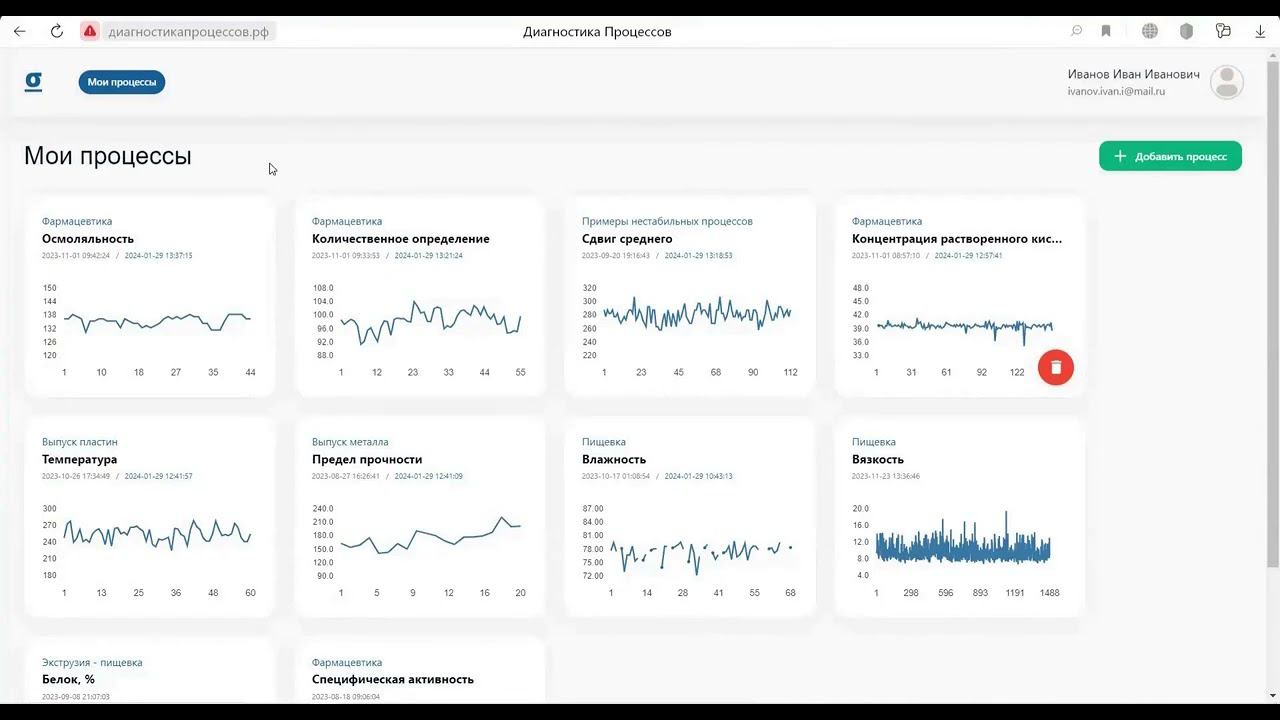Open the Вязкость process card
Image resolution: width=1280 pixels, height=720 pixels.
[960, 517]
